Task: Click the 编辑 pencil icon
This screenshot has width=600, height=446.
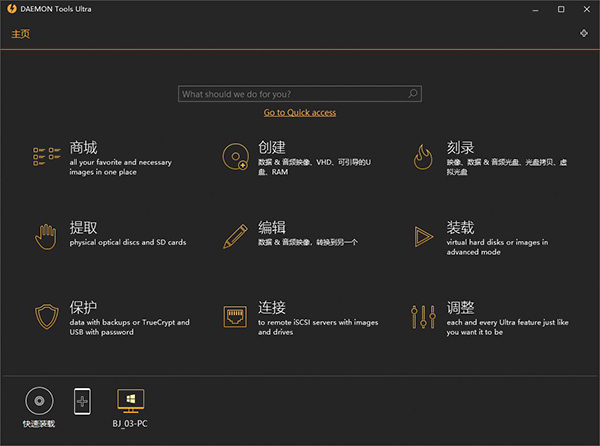Action: (235, 236)
